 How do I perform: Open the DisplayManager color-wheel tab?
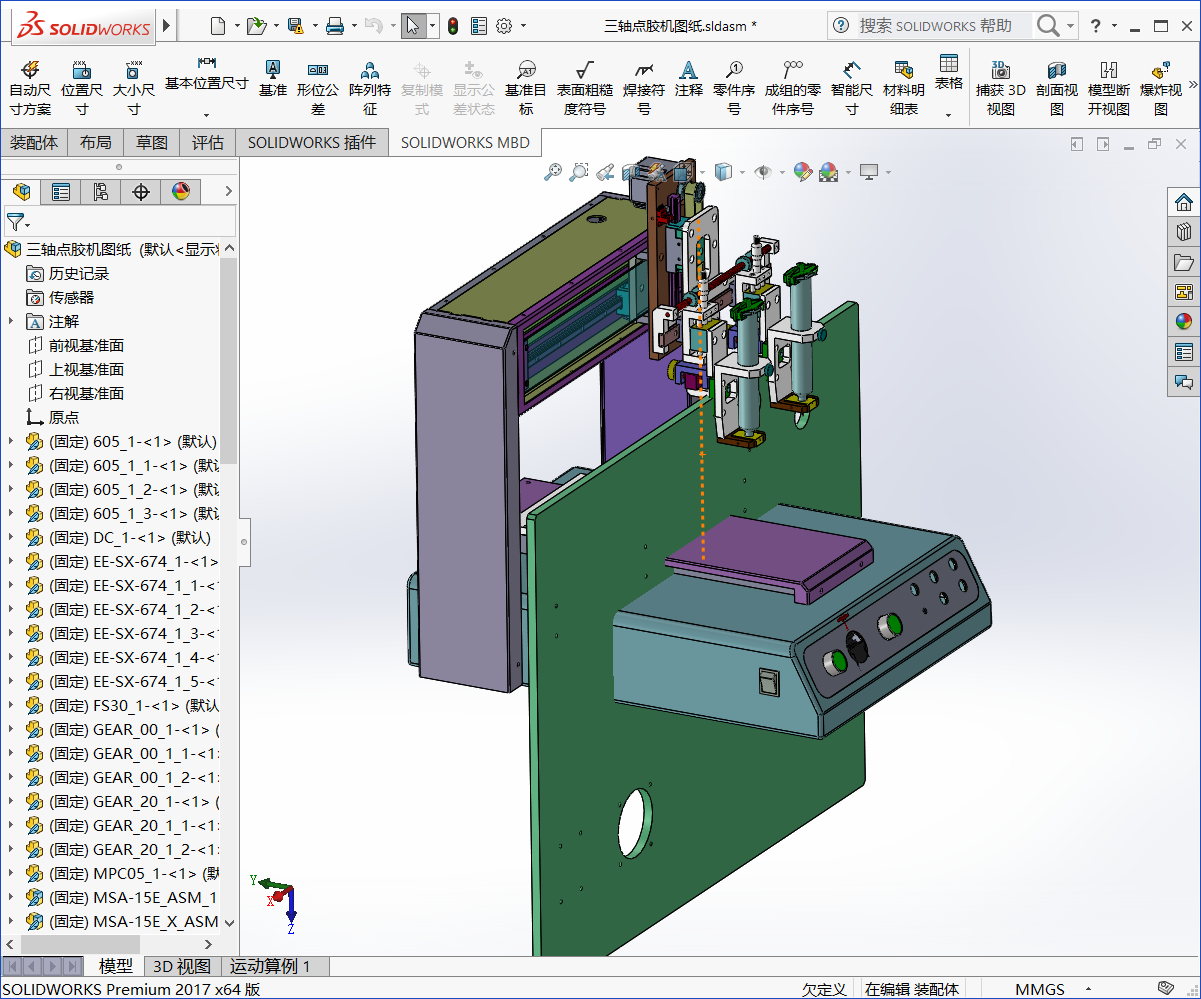[x=181, y=191]
